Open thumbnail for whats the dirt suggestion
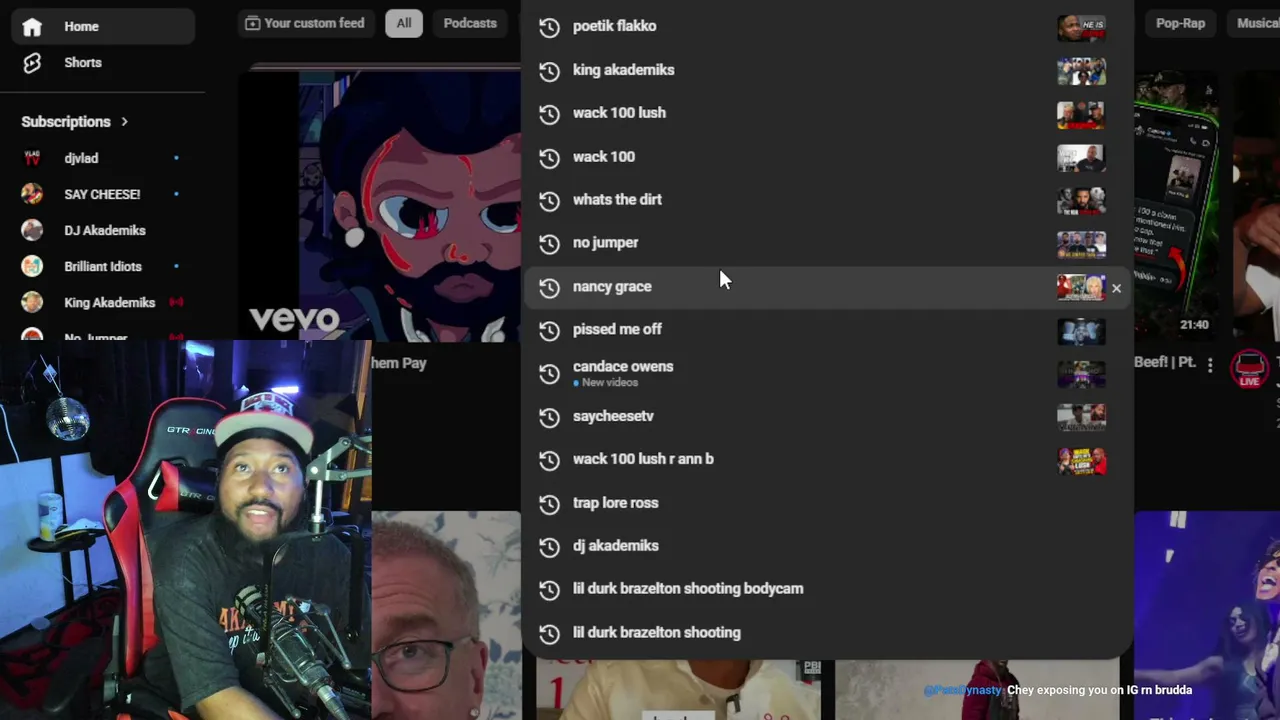This screenshot has height=720, width=1280. [x=1081, y=201]
